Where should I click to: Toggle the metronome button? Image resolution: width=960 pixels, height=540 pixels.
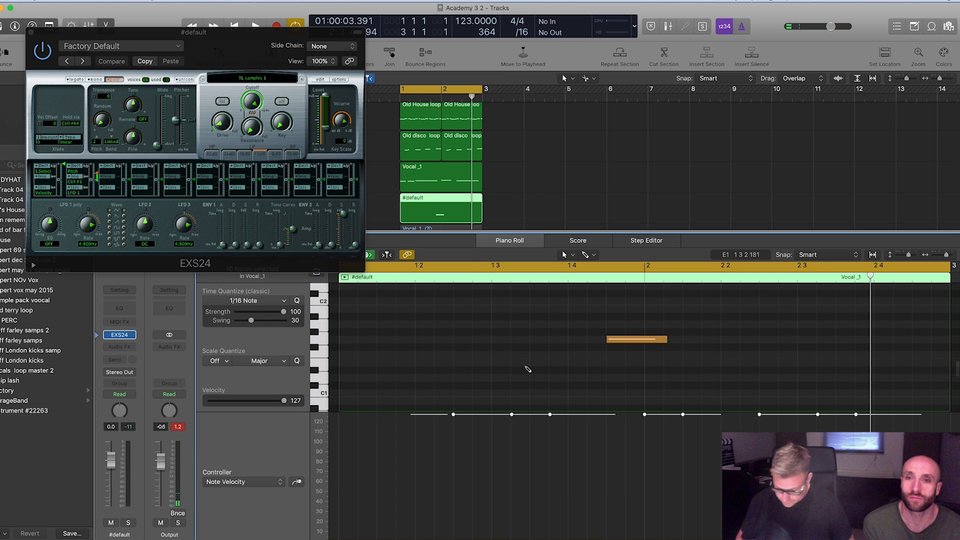741,26
